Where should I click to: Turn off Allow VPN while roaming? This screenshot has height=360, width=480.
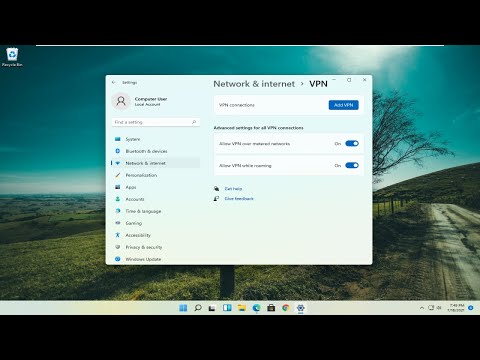pos(352,165)
